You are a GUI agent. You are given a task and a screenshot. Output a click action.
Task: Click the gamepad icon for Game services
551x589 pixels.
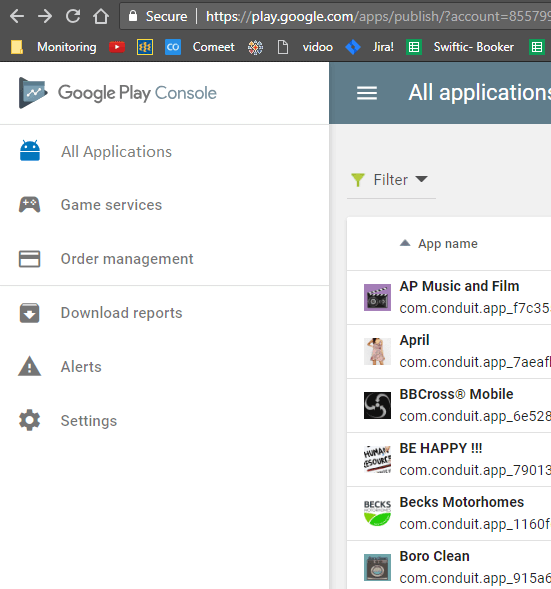tap(30, 204)
